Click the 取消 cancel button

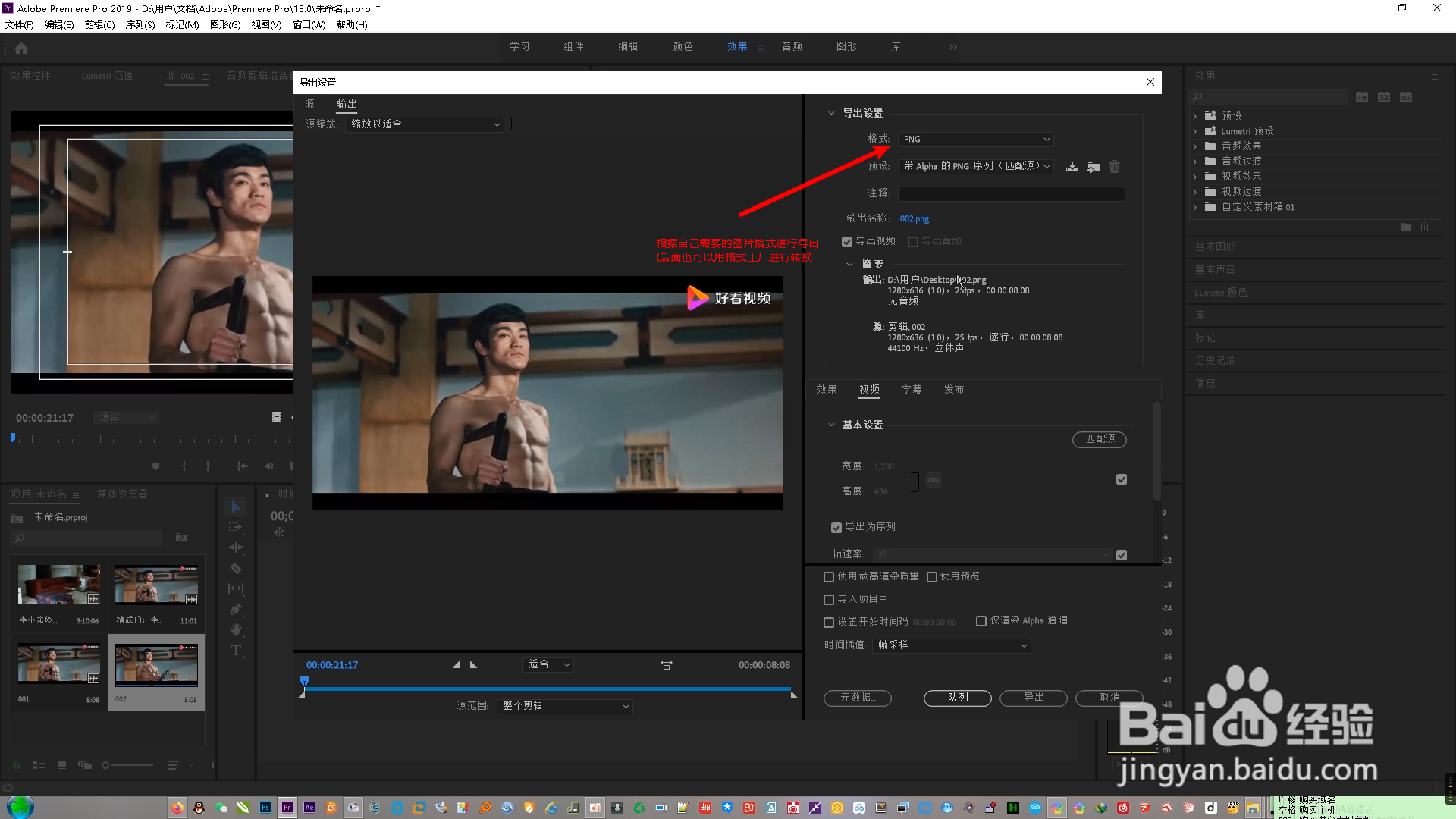pos(1109,698)
